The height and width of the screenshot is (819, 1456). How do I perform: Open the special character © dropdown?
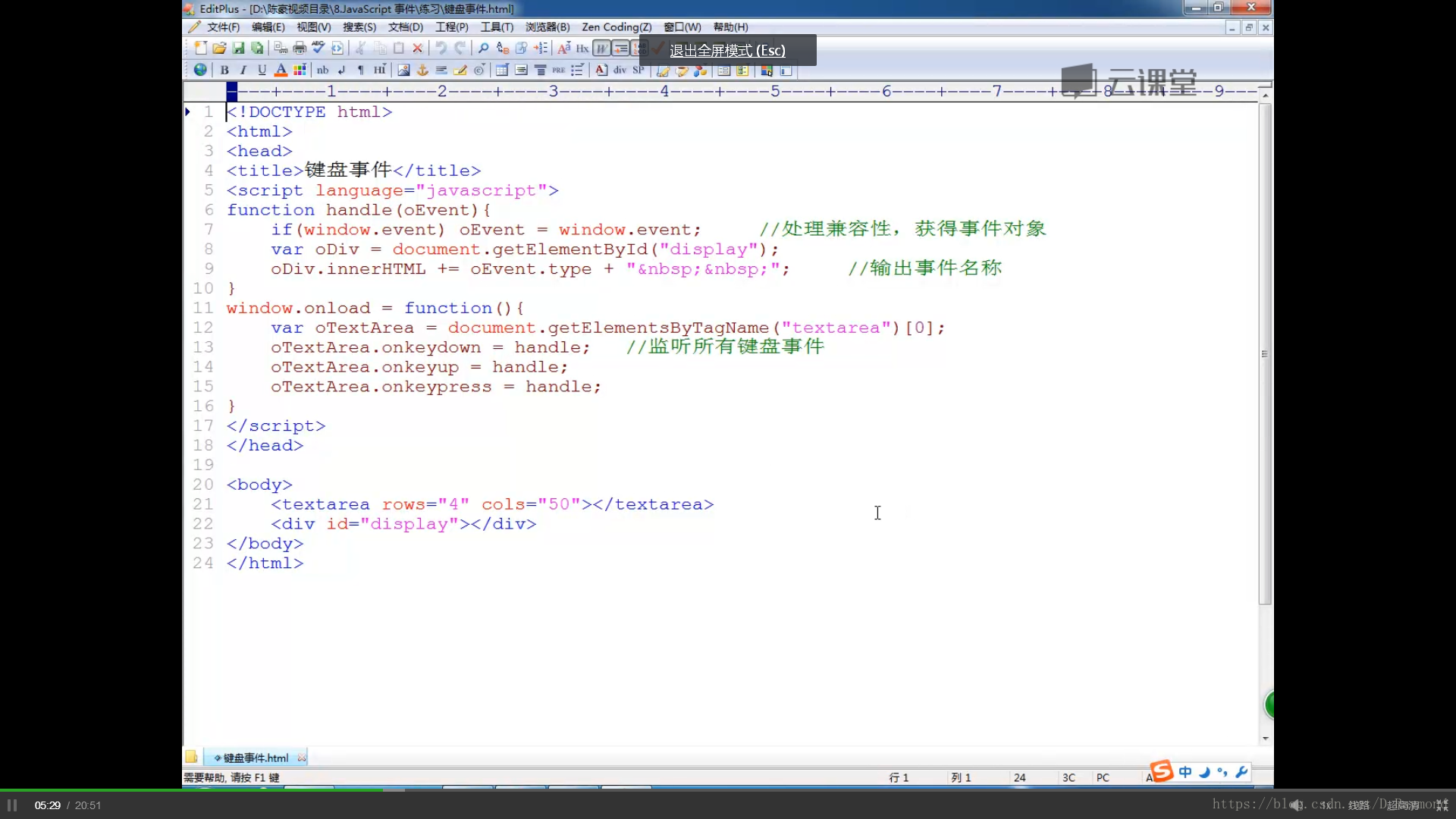click(479, 70)
